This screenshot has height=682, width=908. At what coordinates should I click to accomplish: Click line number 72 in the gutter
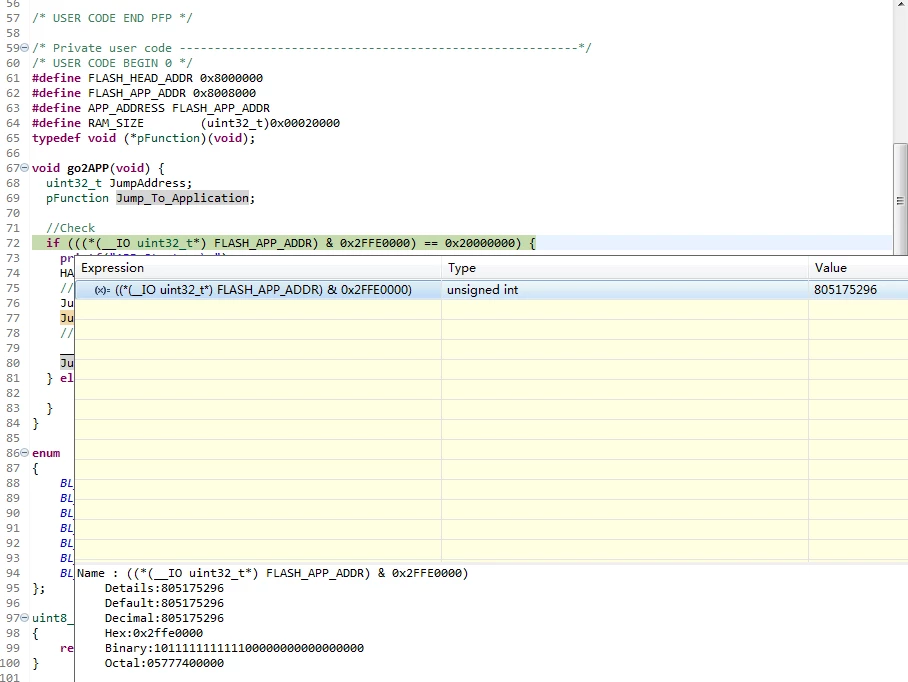tap(13, 243)
